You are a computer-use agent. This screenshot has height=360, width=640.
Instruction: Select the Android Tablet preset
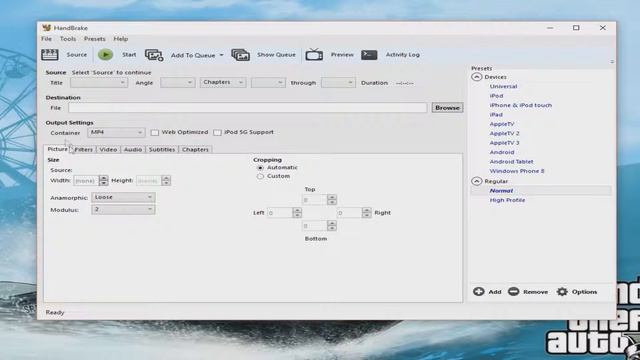point(511,162)
